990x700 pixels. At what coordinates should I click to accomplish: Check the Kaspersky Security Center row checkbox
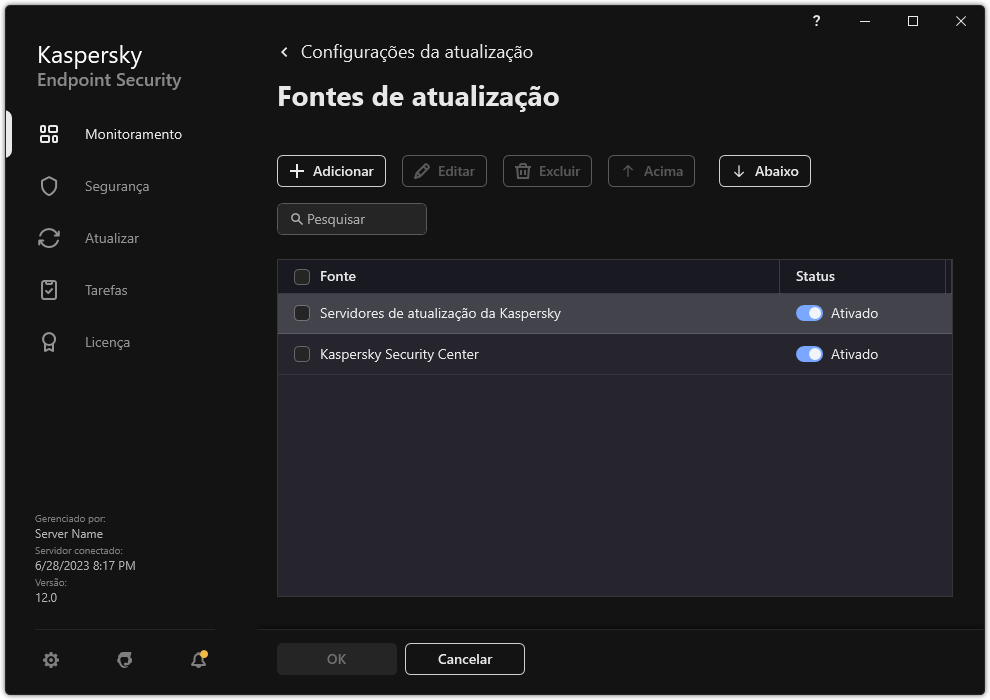tap(301, 354)
